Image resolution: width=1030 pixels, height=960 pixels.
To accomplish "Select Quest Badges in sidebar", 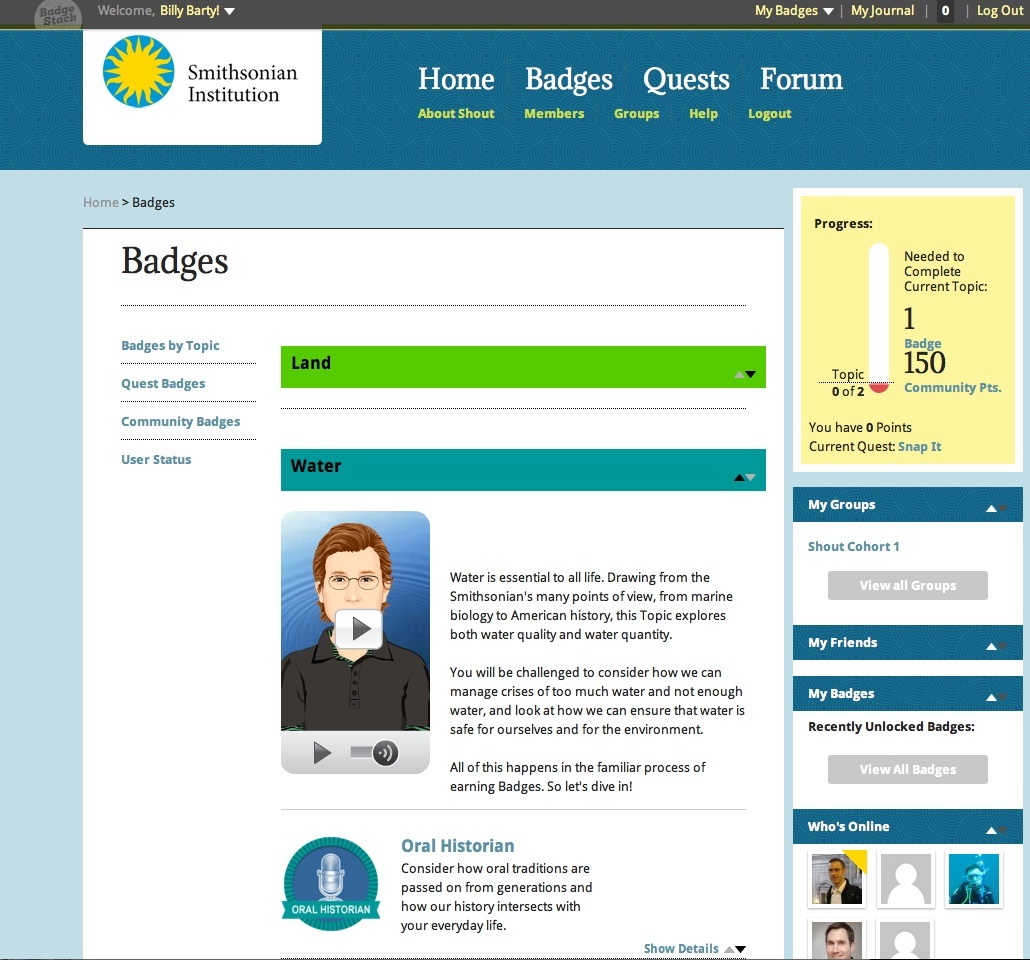I will pos(163,384).
